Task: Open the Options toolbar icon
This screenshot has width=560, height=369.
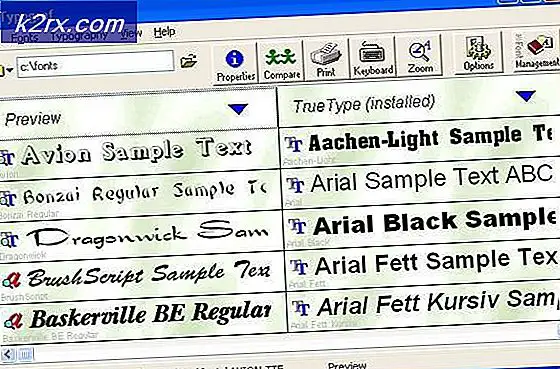Action: click(x=478, y=53)
